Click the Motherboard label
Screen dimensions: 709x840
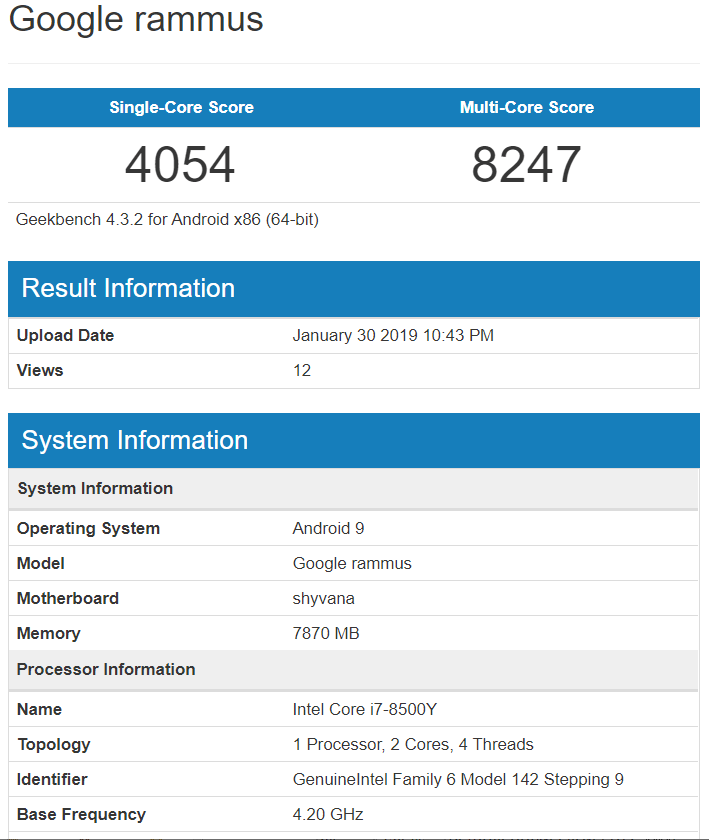pos(68,598)
